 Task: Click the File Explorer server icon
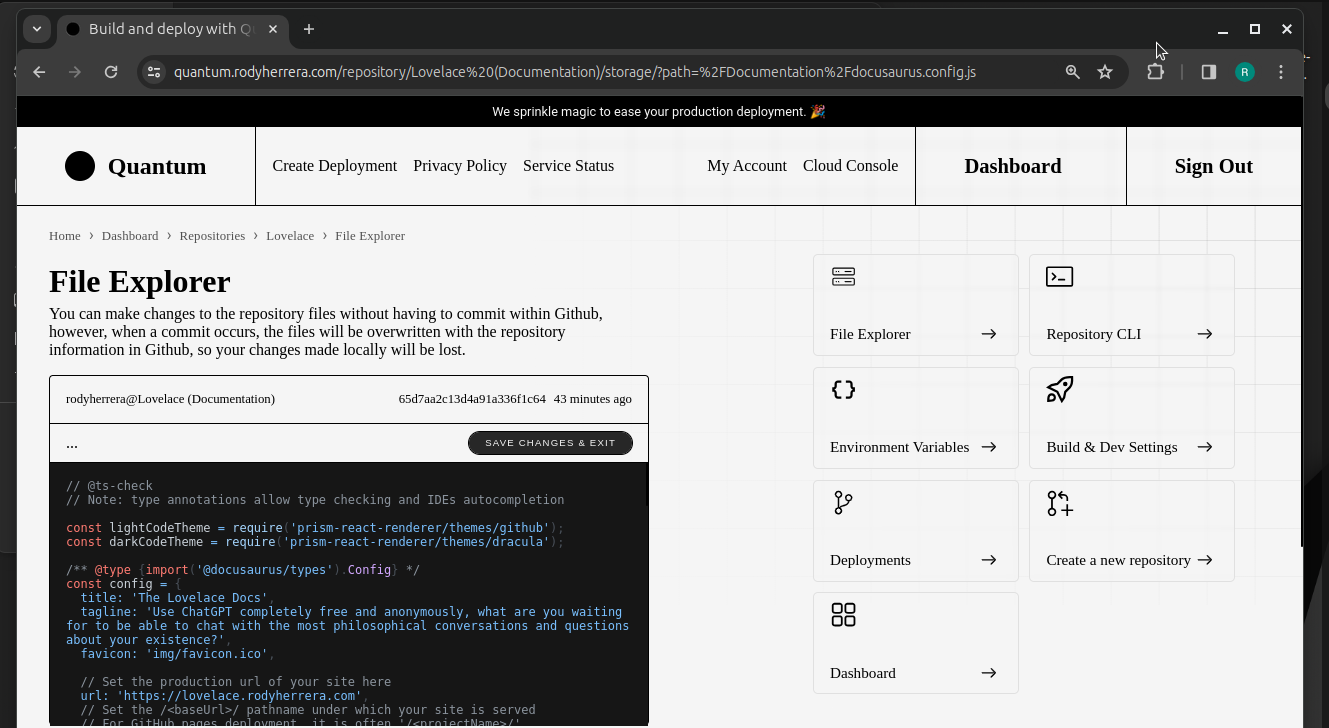(x=843, y=277)
